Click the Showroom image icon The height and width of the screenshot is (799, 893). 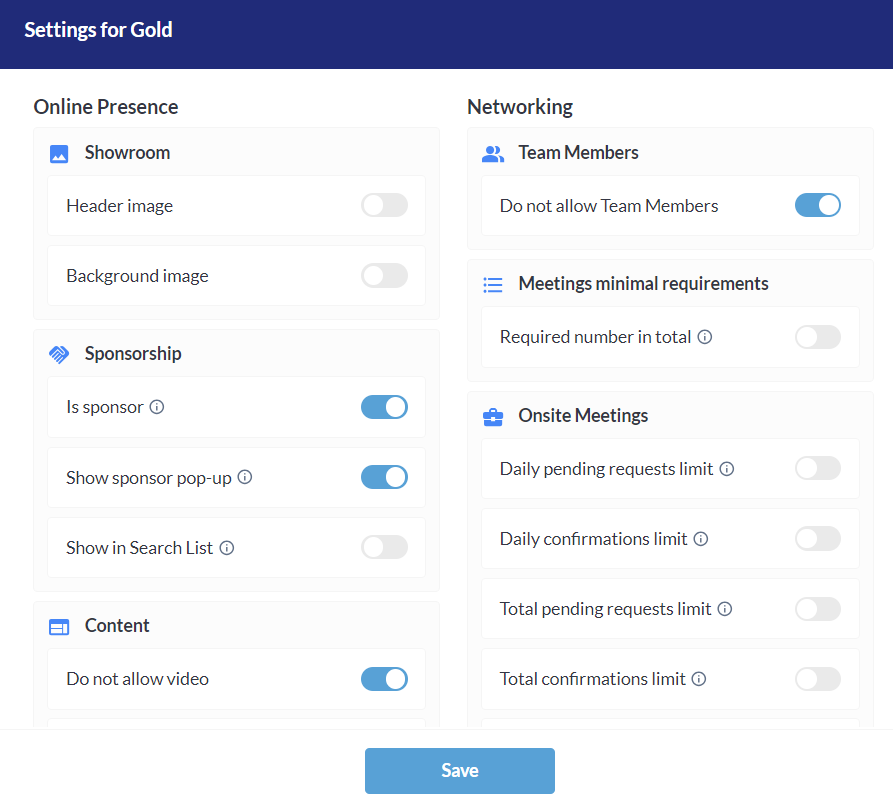click(59, 154)
